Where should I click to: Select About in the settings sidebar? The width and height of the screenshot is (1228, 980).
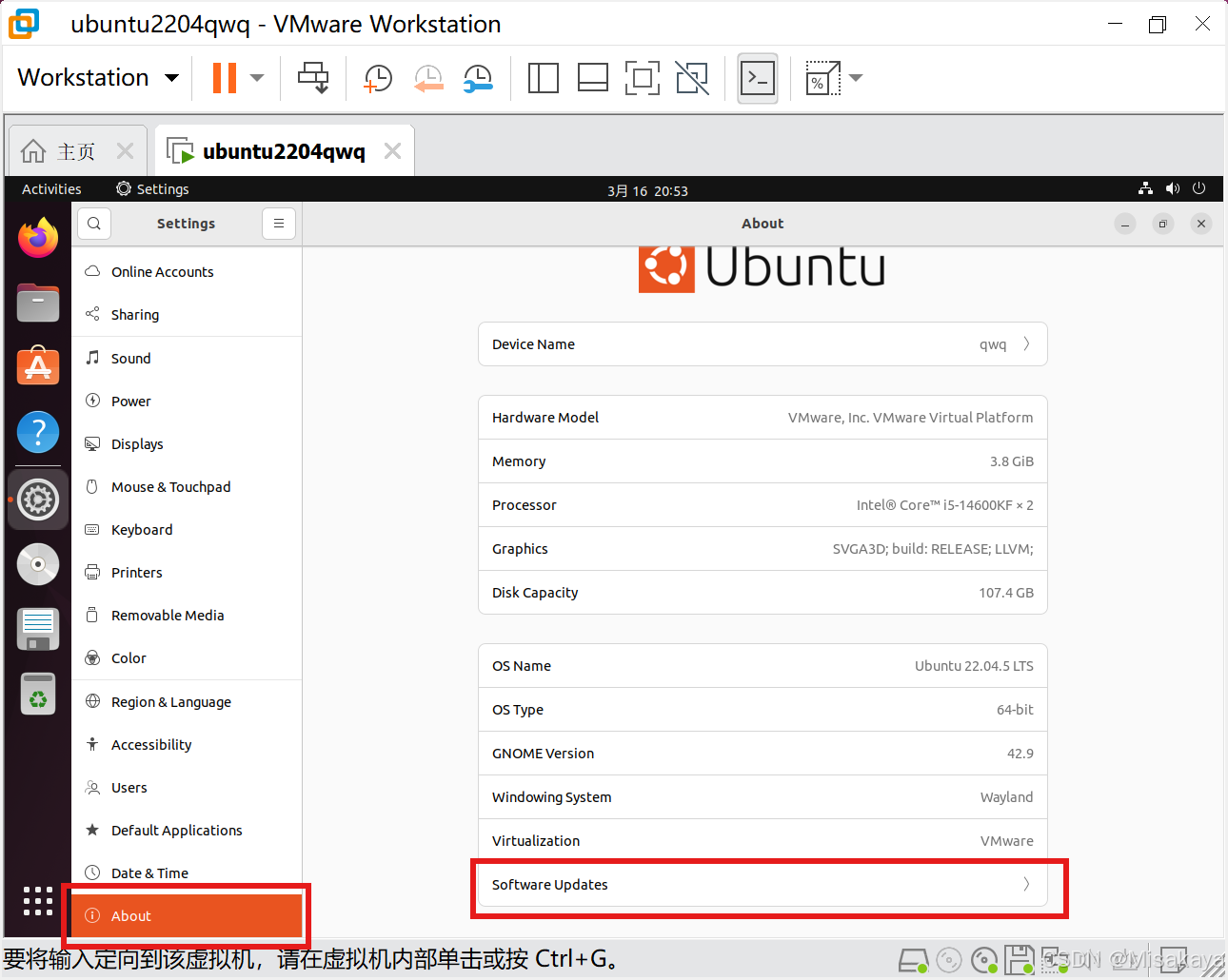[x=187, y=916]
